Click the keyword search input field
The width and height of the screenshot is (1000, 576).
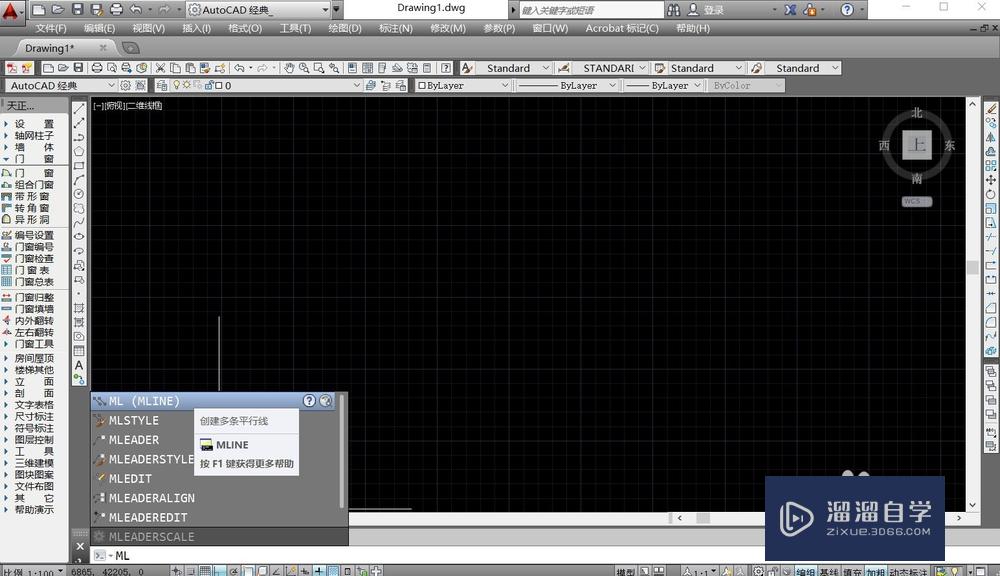click(x=591, y=10)
